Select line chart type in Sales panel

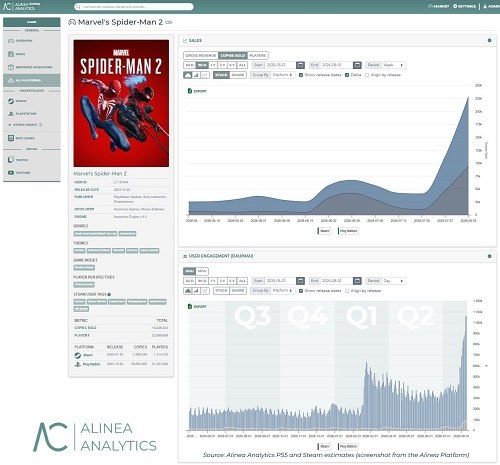click(205, 75)
